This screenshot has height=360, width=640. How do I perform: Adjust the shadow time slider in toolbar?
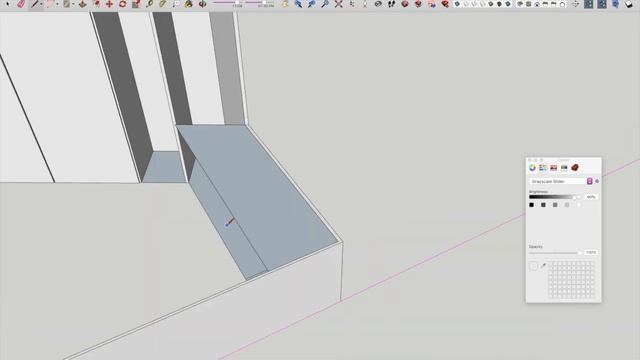[260, 2]
